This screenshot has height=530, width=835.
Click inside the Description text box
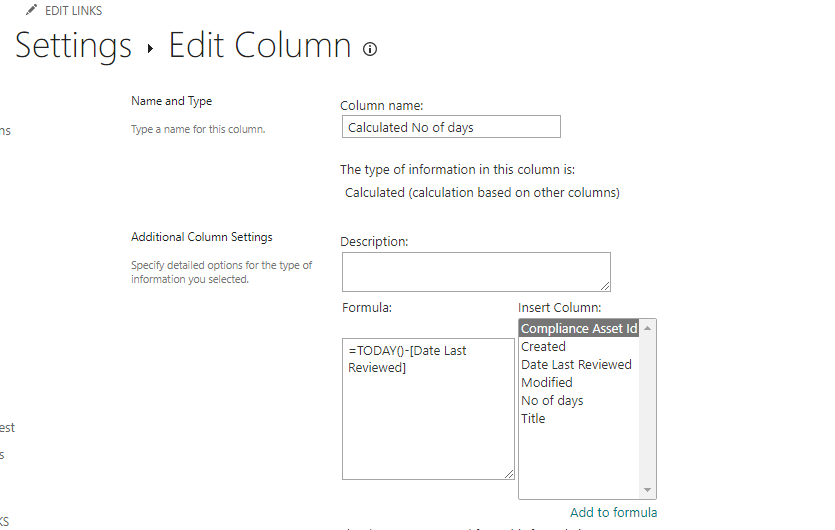click(476, 272)
